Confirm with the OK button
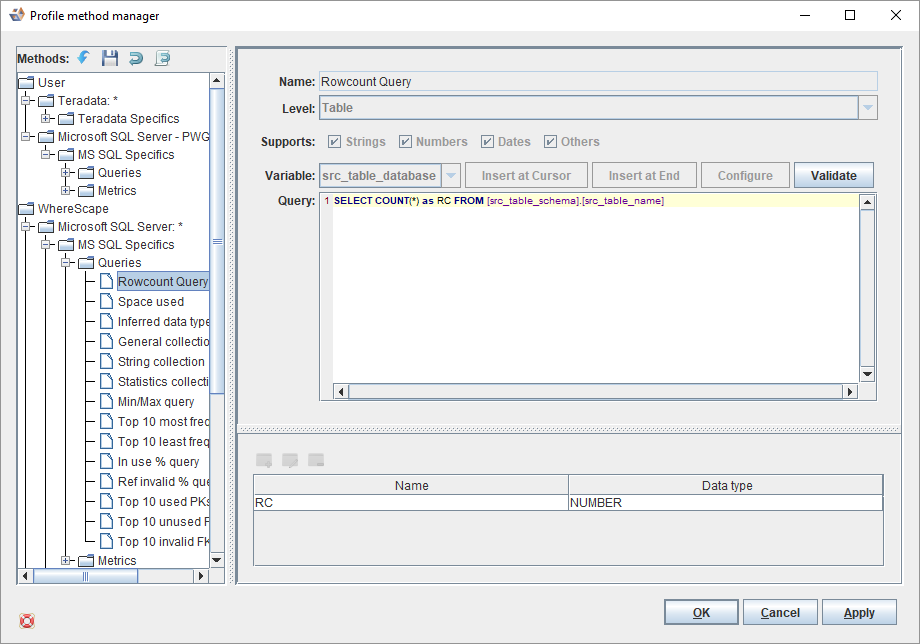 [701, 612]
